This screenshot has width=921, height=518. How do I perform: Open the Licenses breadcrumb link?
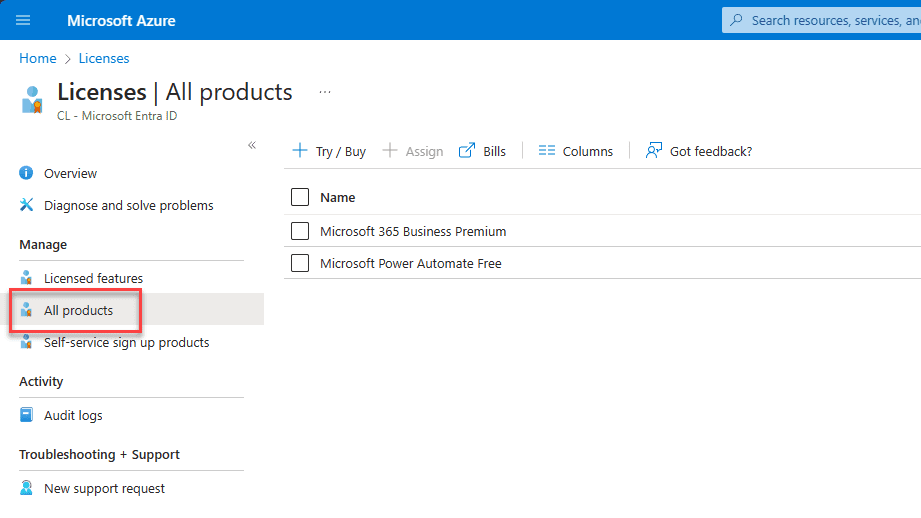(x=104, y=59)
